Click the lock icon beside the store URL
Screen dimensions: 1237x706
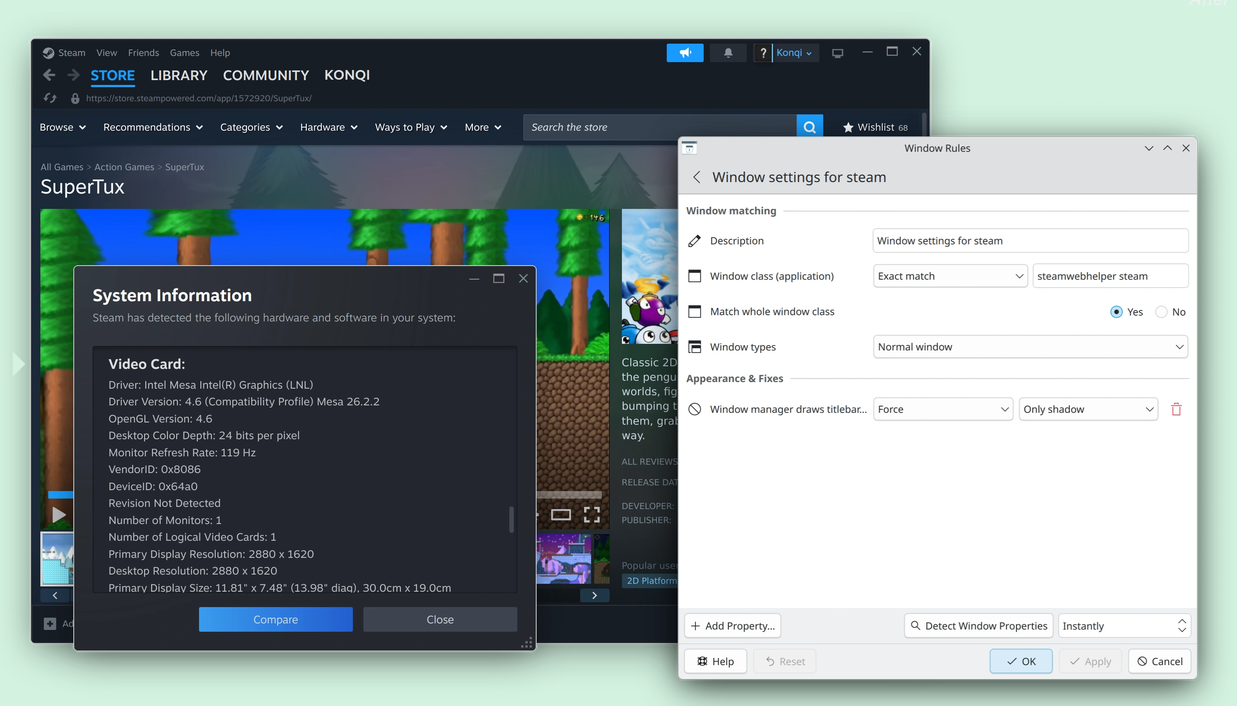(x=75, y=98)
